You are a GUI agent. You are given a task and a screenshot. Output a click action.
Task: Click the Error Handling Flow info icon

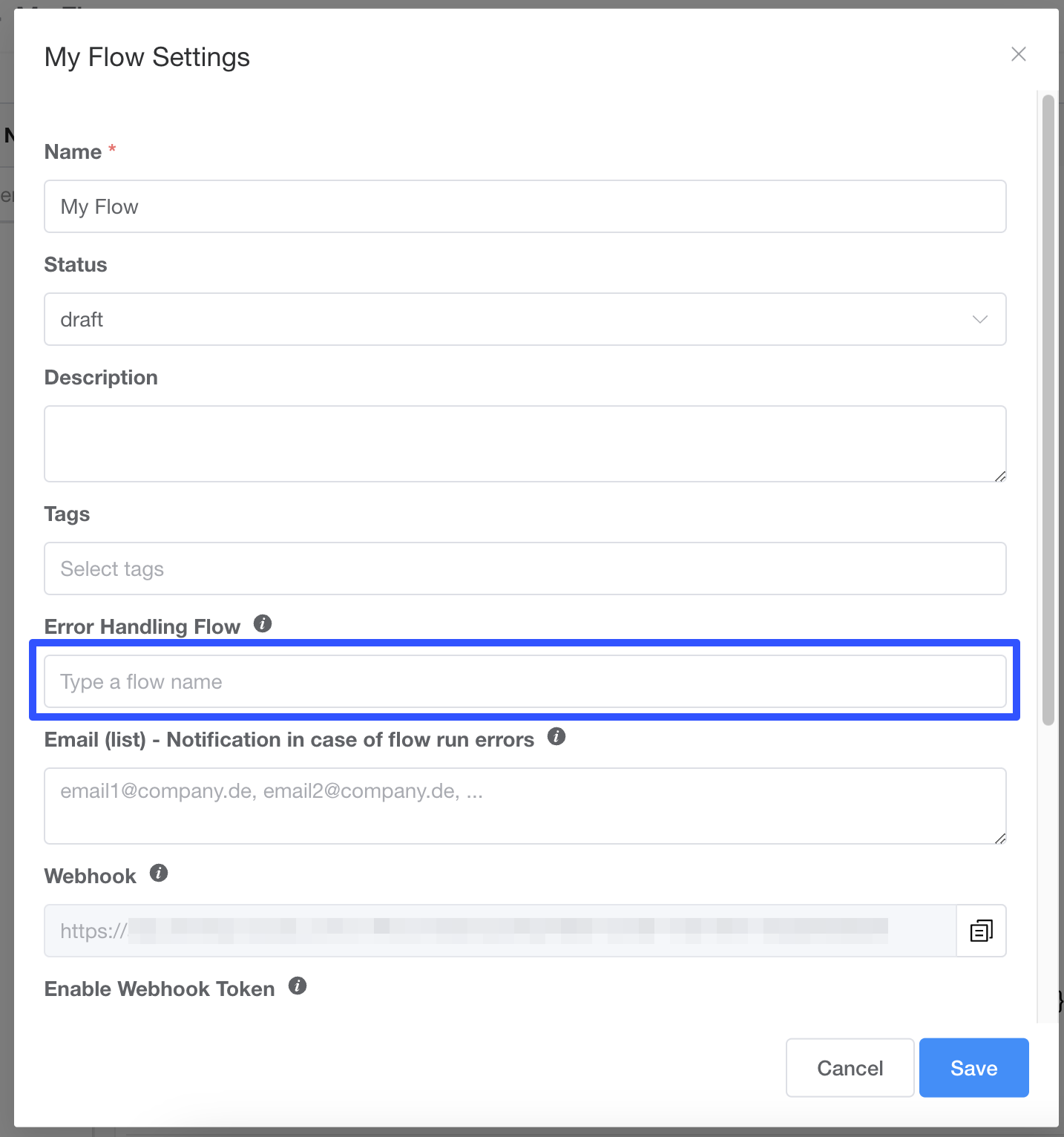263,623
